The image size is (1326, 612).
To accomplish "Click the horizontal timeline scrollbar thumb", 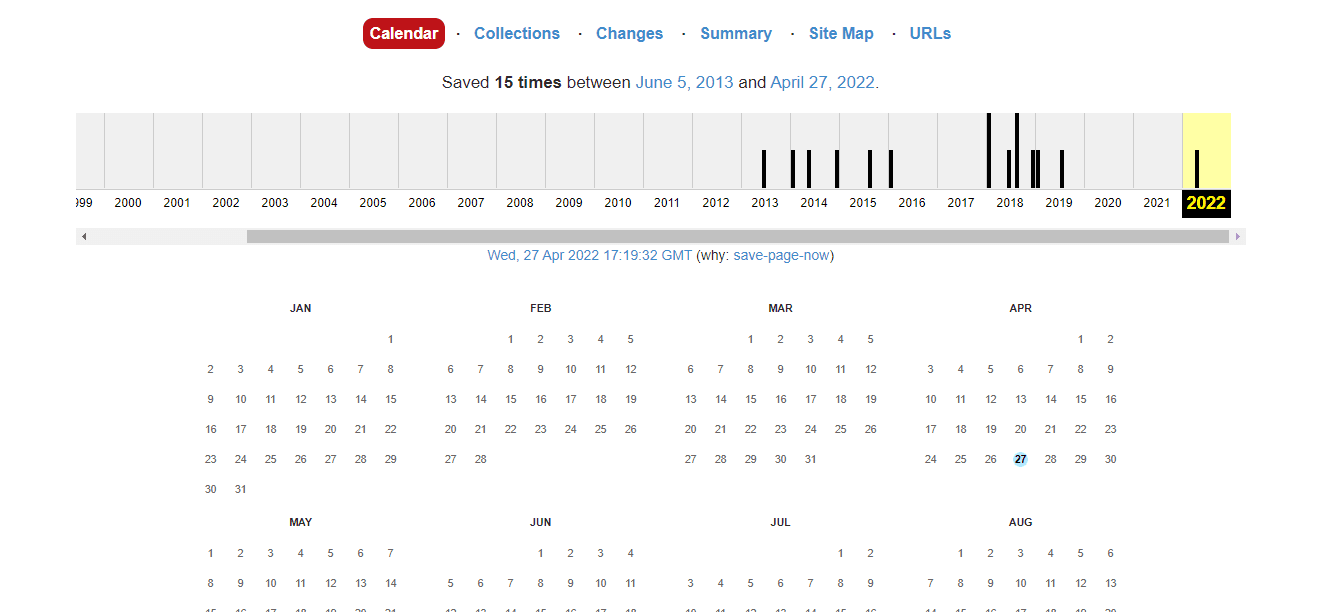I will pyautogui.click(x=737, y=237).
